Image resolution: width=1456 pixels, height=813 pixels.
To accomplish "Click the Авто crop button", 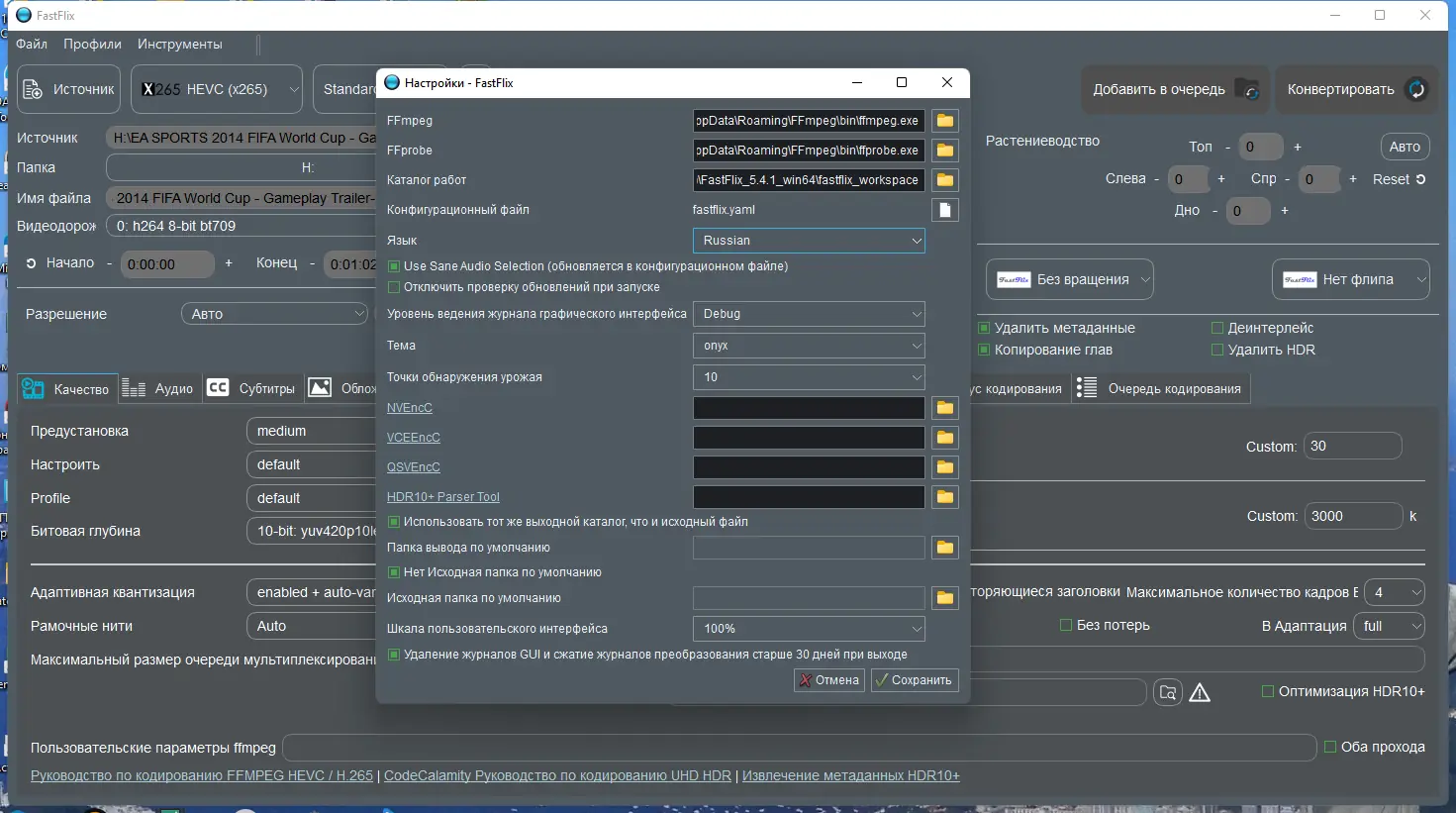I will click(x=1405, y=147).
